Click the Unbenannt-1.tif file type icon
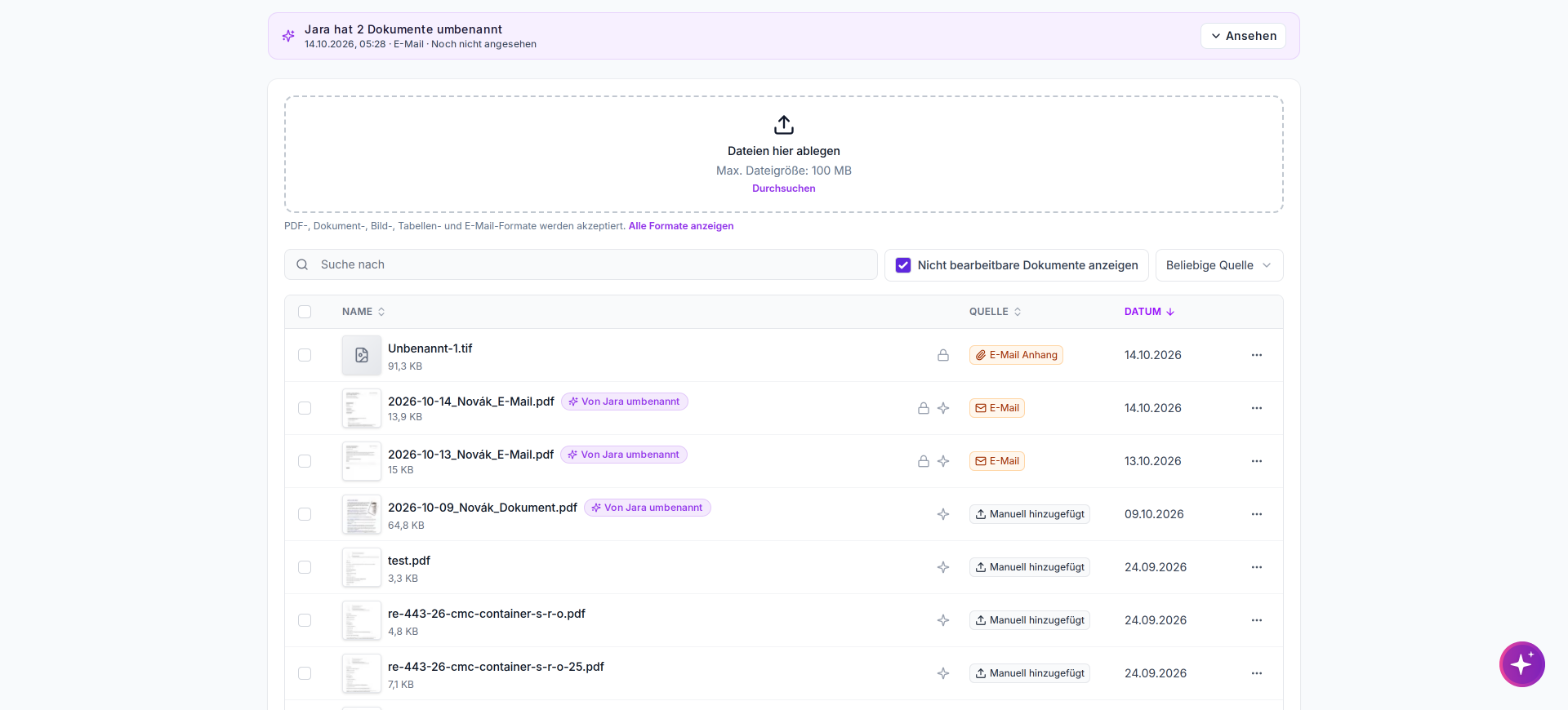1568x710 pixels. click(x=362, y=355)
